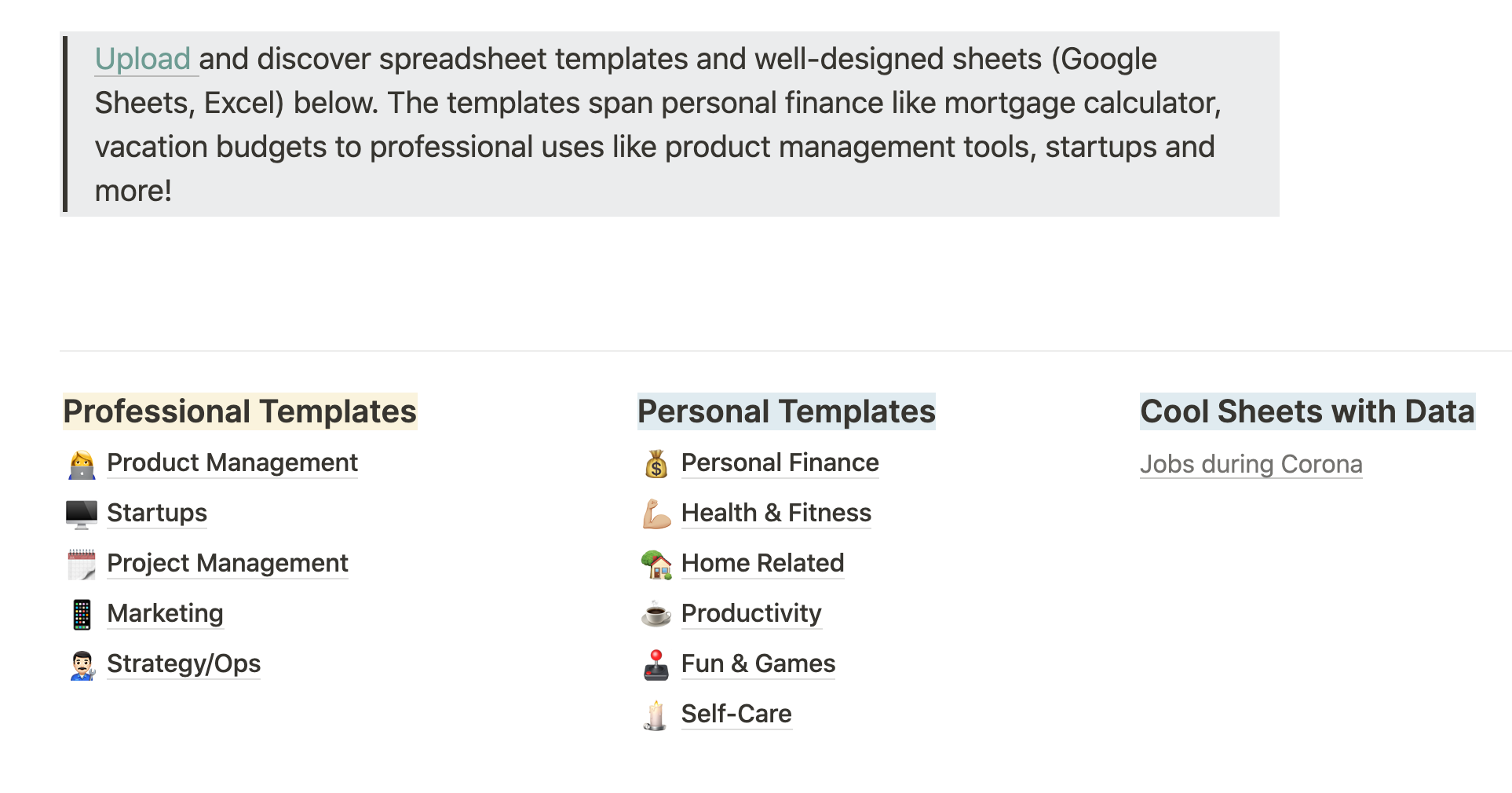
Task: Open the Productivity templates link
Action: [x=751, y=614]
